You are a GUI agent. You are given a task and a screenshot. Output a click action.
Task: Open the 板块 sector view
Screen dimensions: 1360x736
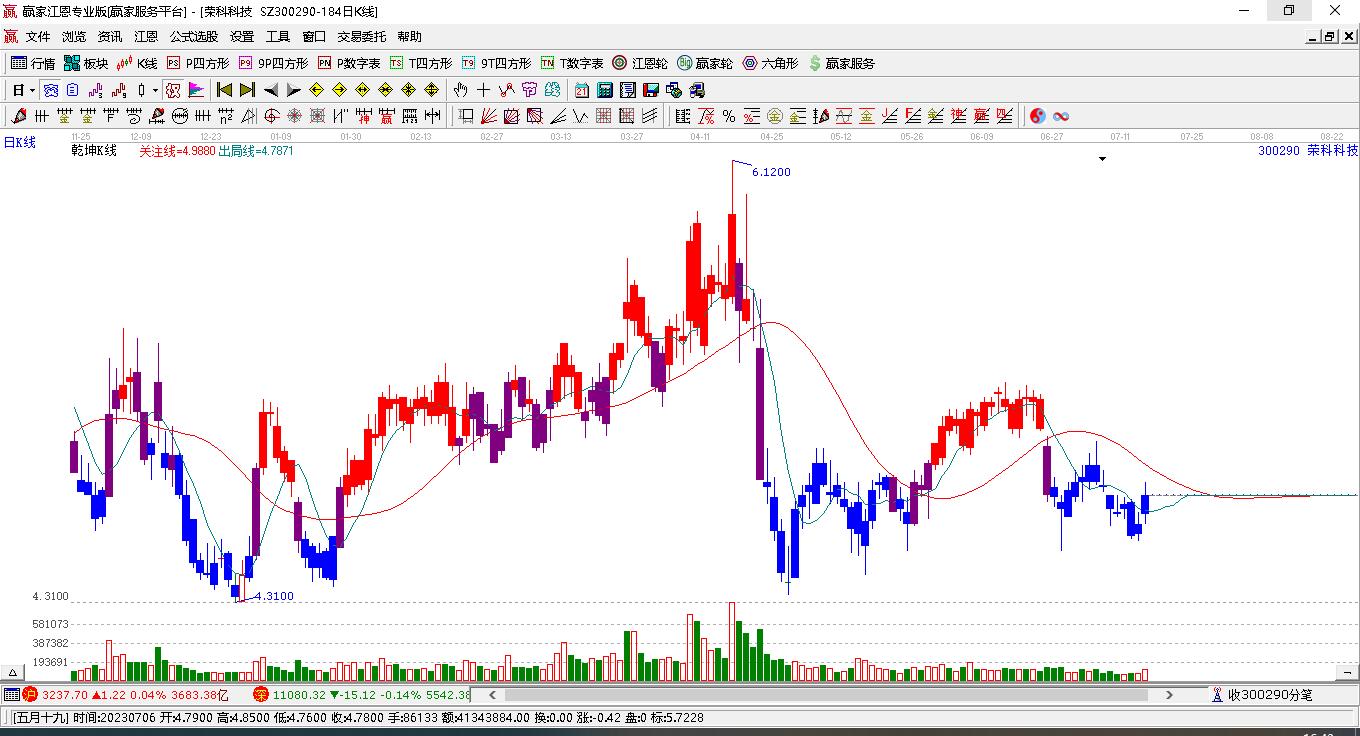tap(86, 63)
